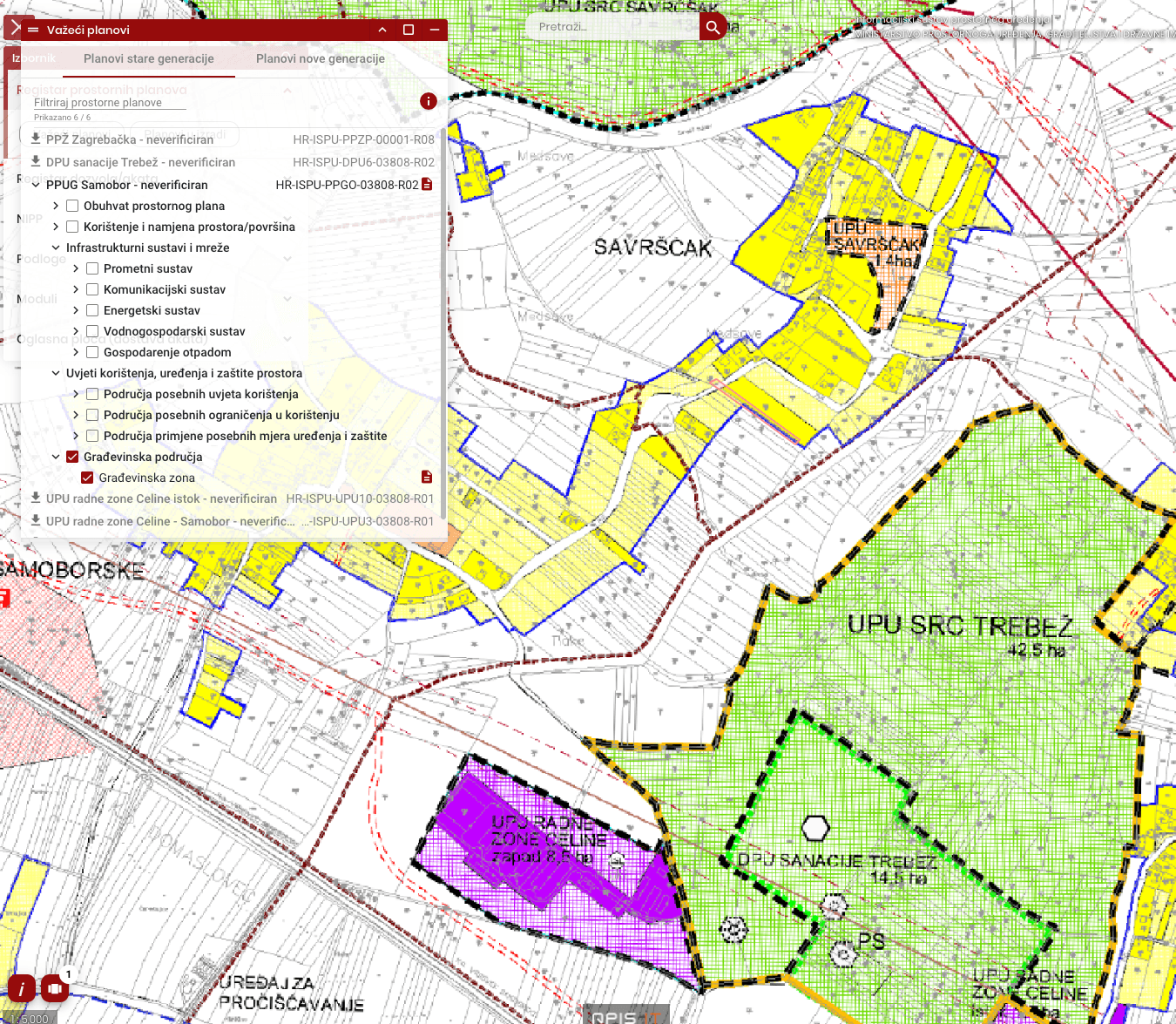Check Područja primjene posebnih mjera checkbox
The width and height of the screenshot is (1176, 1024).
(x=92, y=436)
